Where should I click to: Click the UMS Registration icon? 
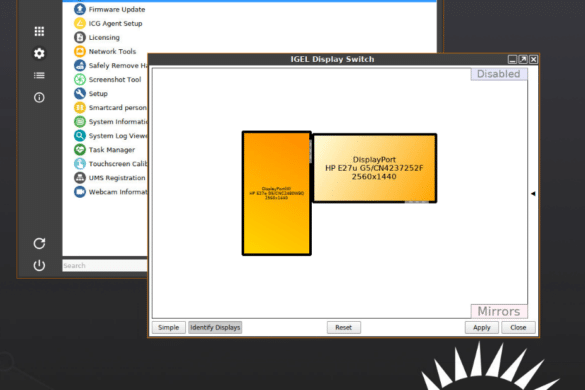coord(79,178)
